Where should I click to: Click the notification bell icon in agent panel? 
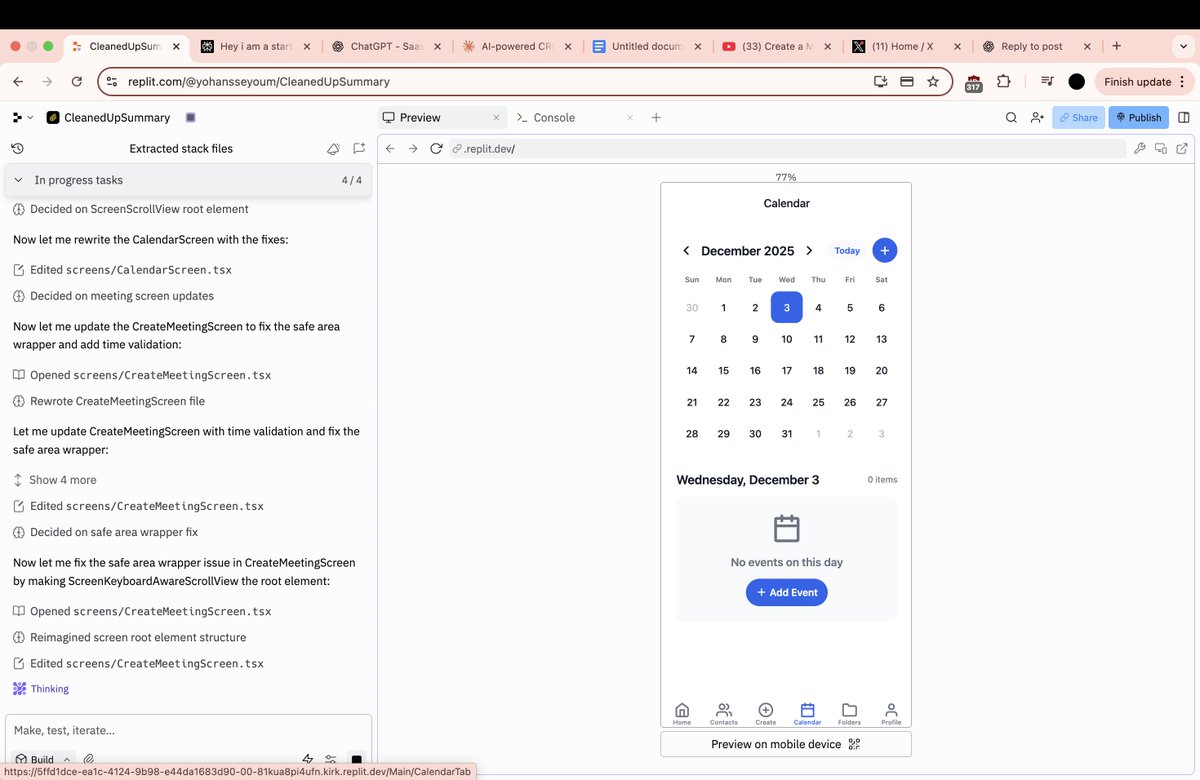(x=334, y=148)
